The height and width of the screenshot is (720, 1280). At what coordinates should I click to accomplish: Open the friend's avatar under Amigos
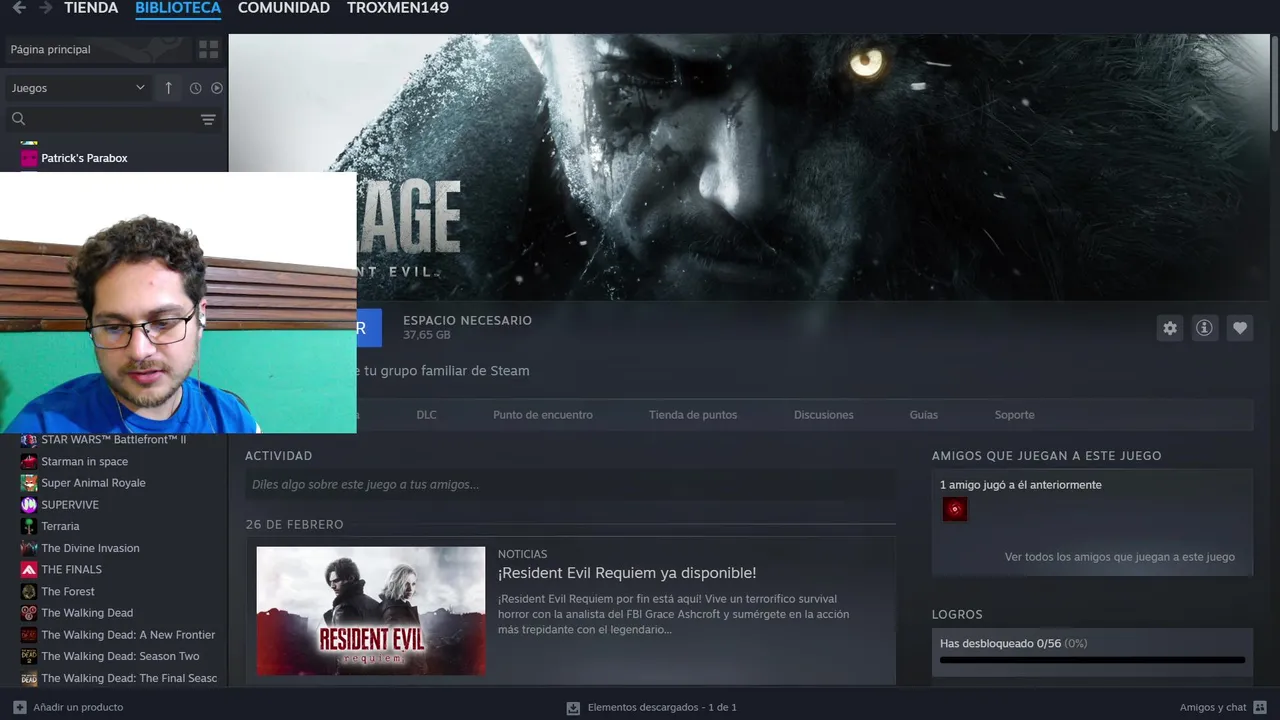tap(954, 509)
